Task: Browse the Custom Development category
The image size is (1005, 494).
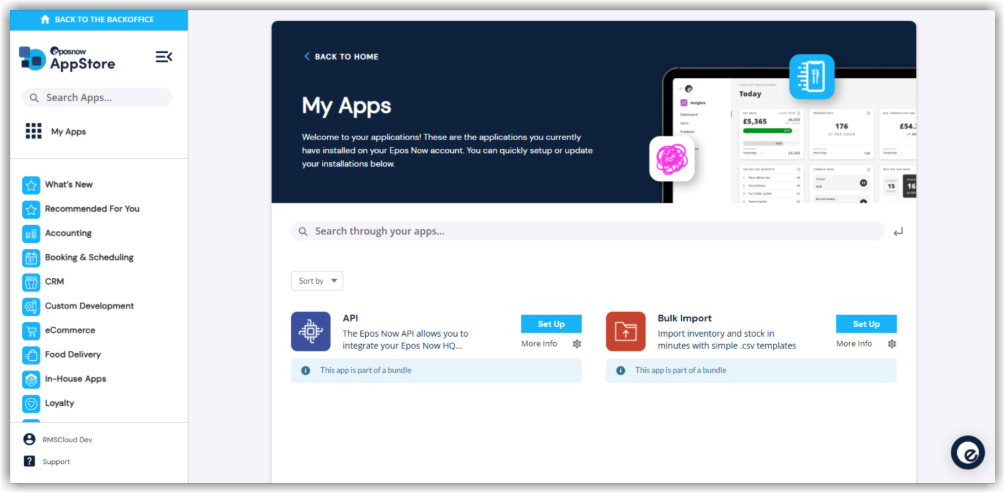Action: [89, 306]
